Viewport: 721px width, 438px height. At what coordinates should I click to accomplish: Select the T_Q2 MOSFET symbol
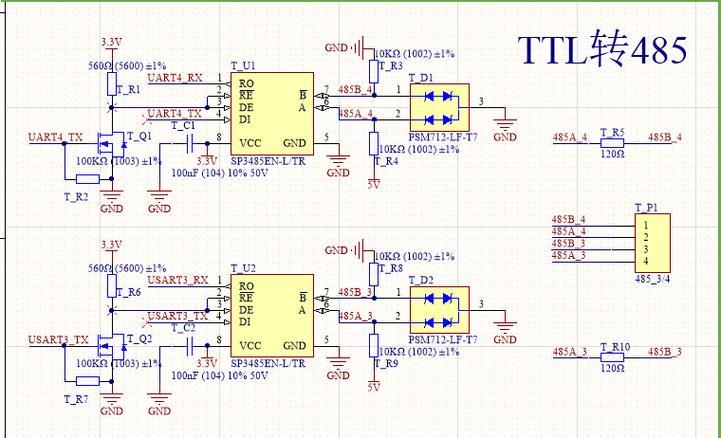point(112,346)
